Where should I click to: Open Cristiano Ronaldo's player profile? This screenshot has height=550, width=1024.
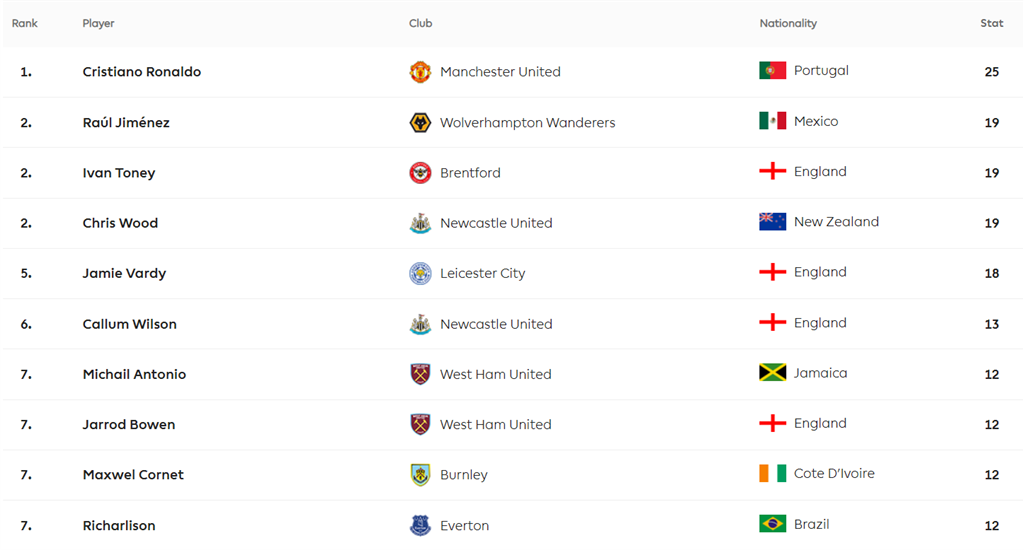click(x=141, y=72)
